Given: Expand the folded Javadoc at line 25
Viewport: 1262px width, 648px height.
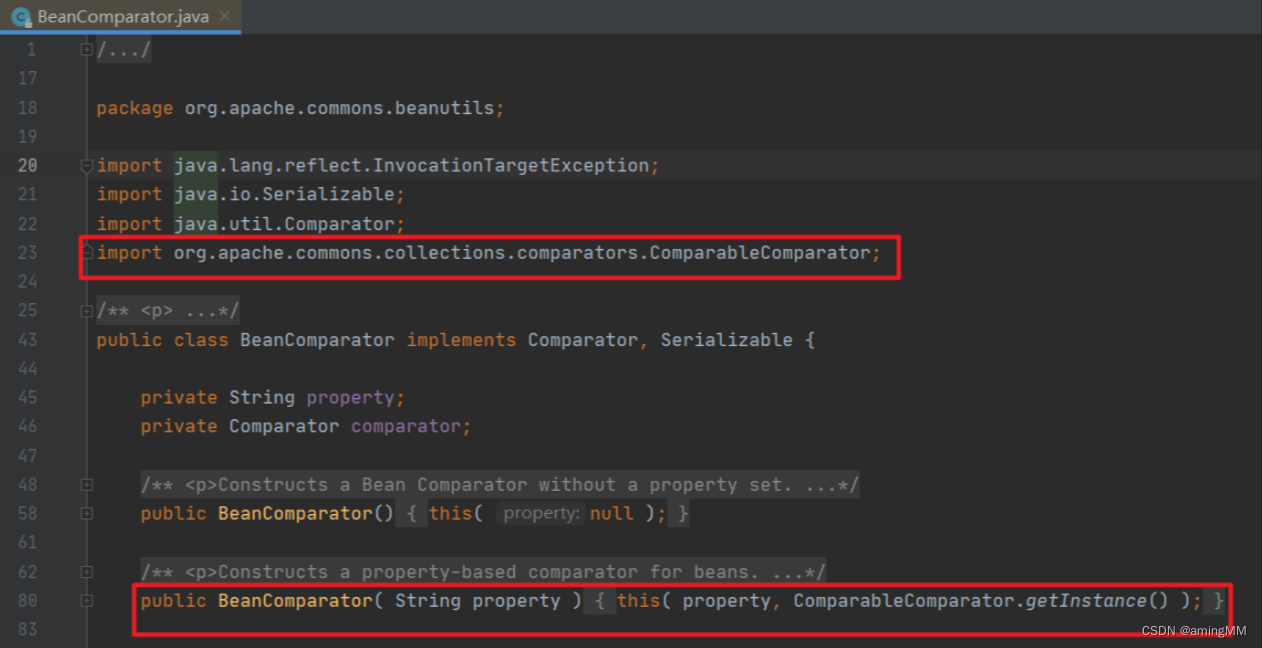Looking at the screenshot, I should [87, 311].
